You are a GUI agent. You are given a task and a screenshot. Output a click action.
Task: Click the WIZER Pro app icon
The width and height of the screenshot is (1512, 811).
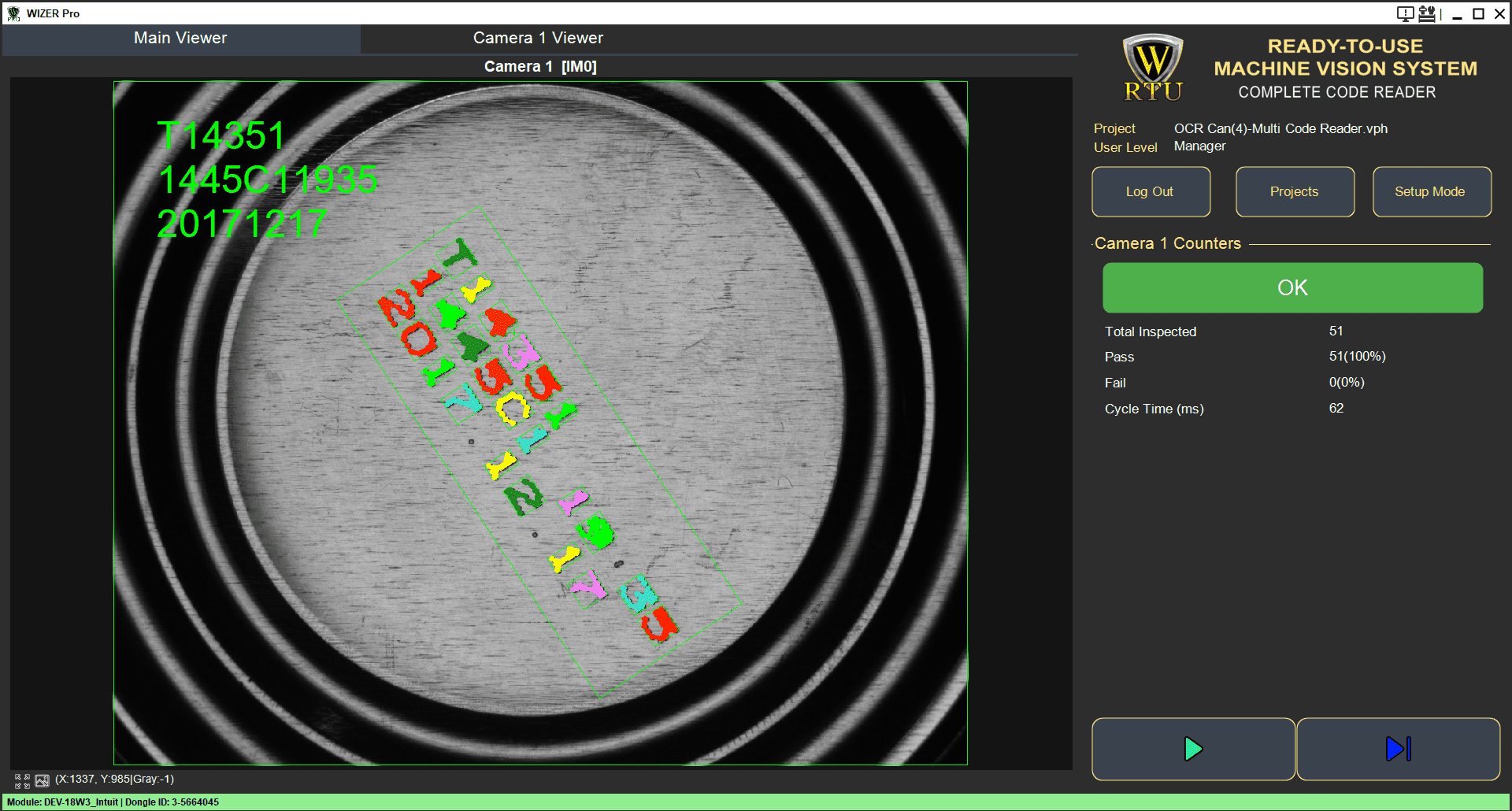pyautogui.click(x=13, y=13)
